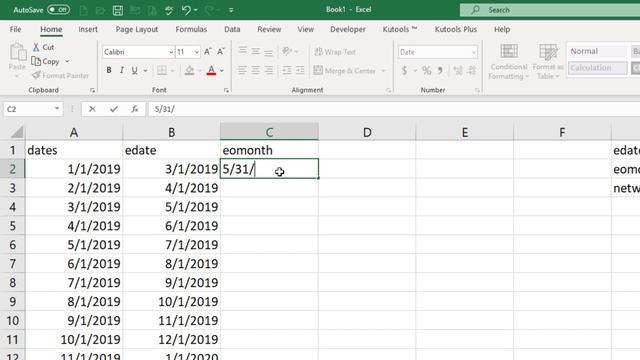Image resolution: width=640 pixels, height=360 pixels.
Task: Toggle Wrap Text
Action: coord(335,52)
